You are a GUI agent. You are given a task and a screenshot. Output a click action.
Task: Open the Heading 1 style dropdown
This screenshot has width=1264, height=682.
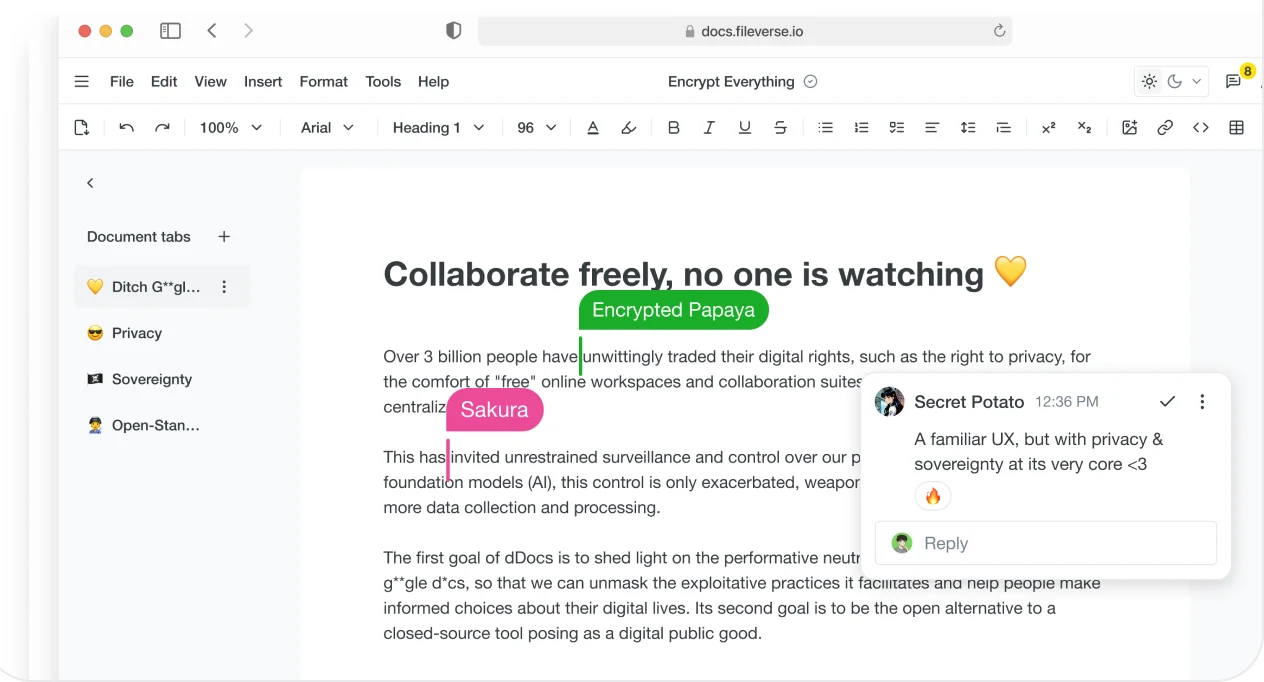(x=438, y=128)
